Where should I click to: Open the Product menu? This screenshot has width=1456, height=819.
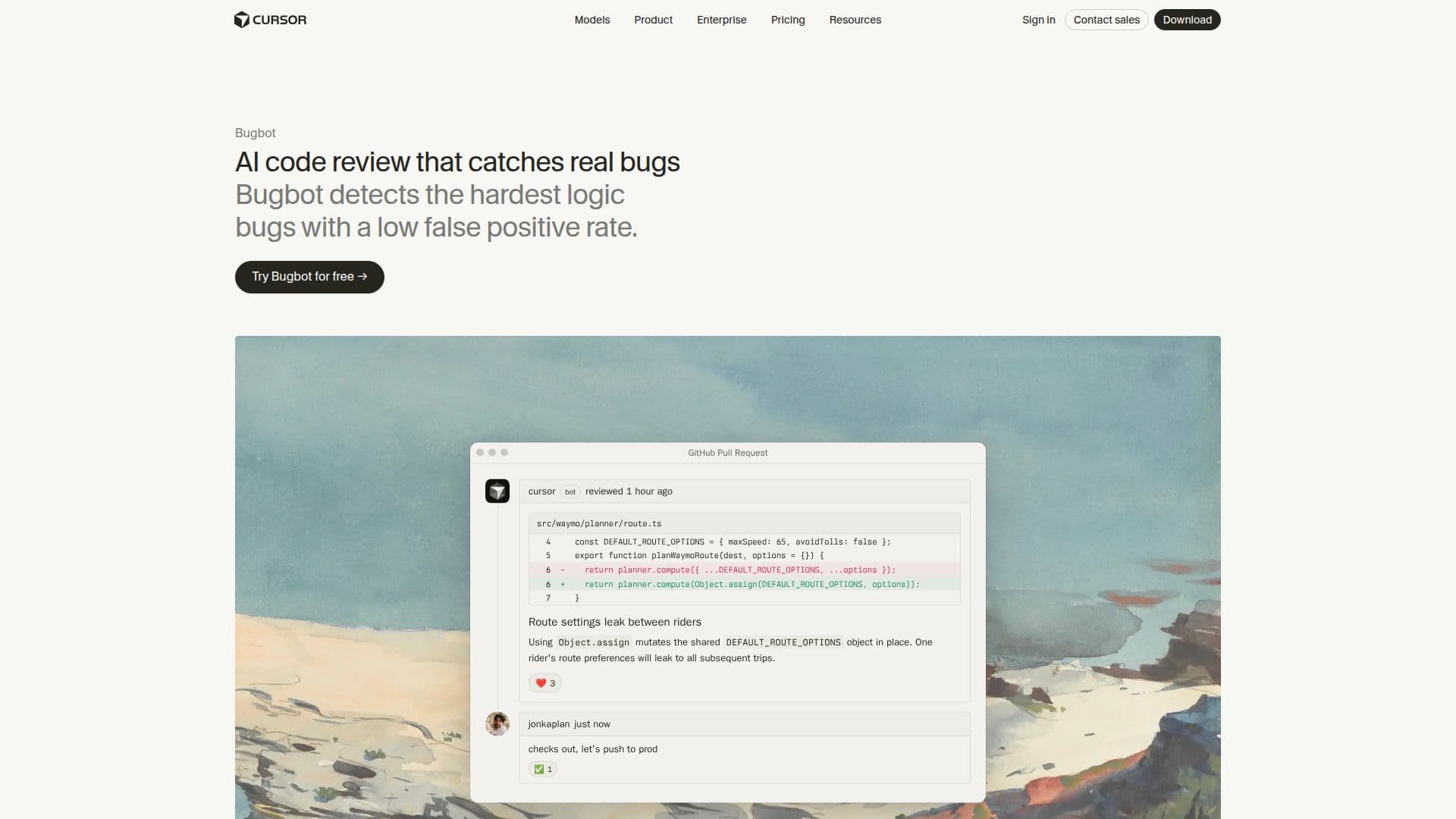click(x=653, y=20)
